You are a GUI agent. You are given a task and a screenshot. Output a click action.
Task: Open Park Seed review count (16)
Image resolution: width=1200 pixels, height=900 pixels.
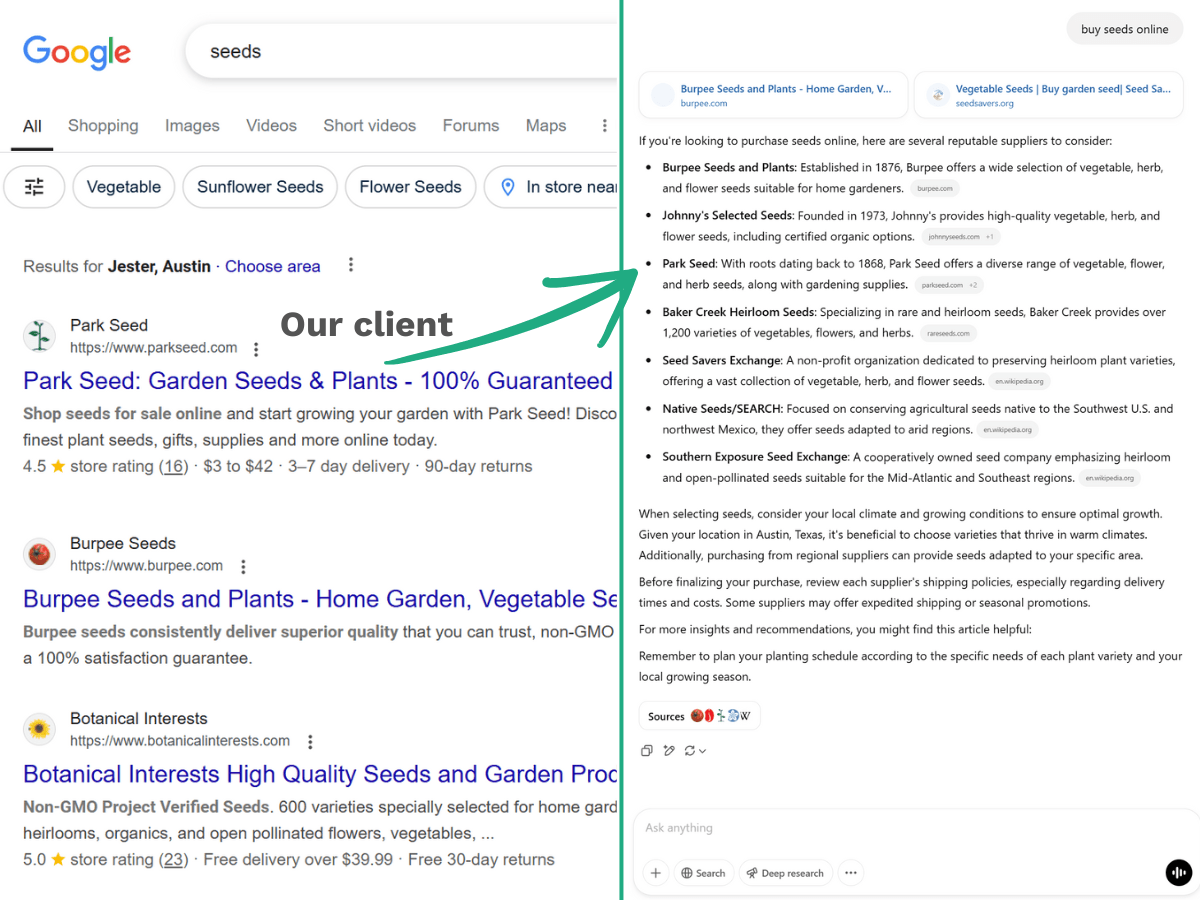point(175,466)
